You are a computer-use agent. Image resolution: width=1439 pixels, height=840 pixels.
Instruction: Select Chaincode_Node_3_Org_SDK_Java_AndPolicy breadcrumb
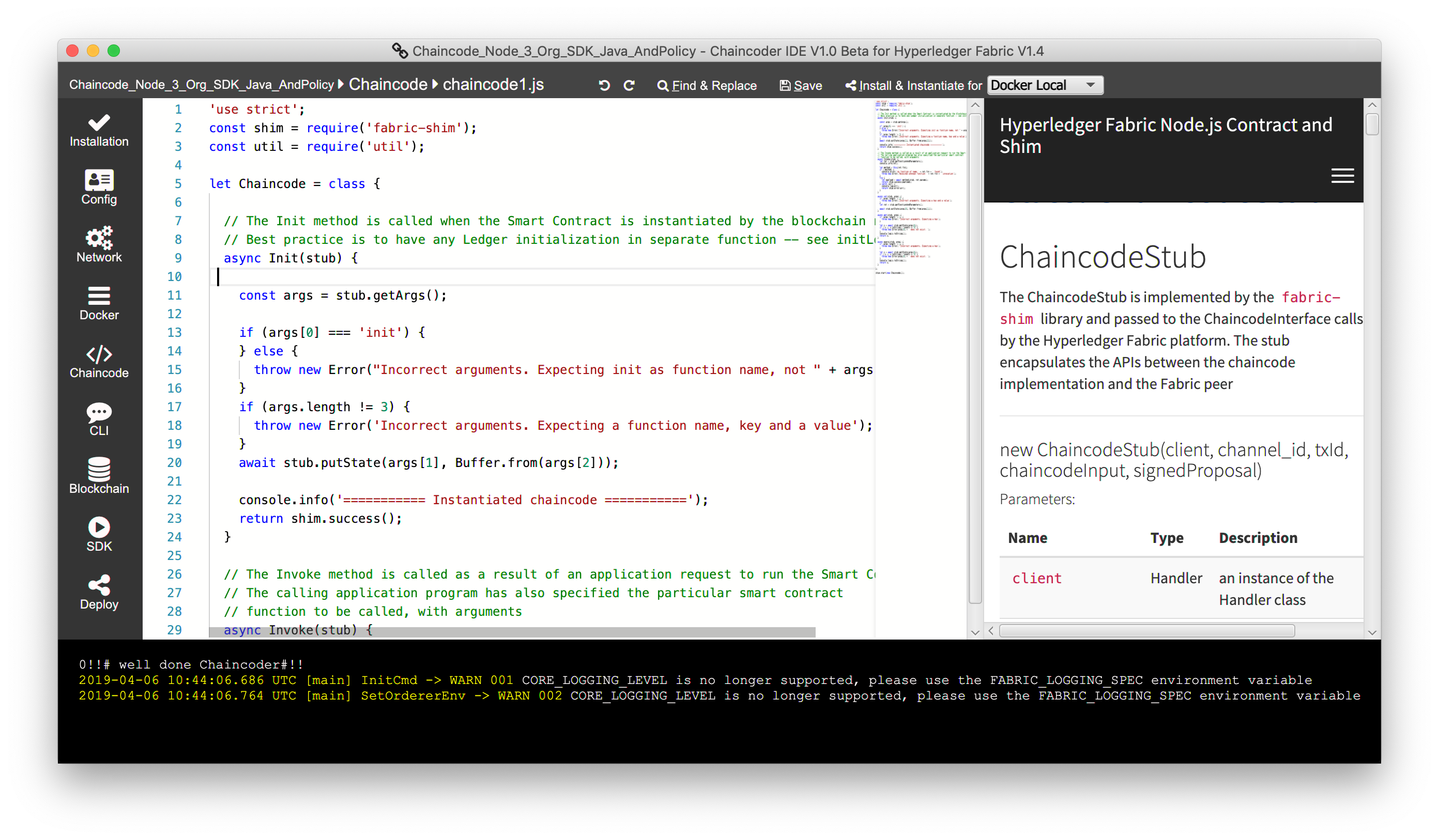point(201,85)
